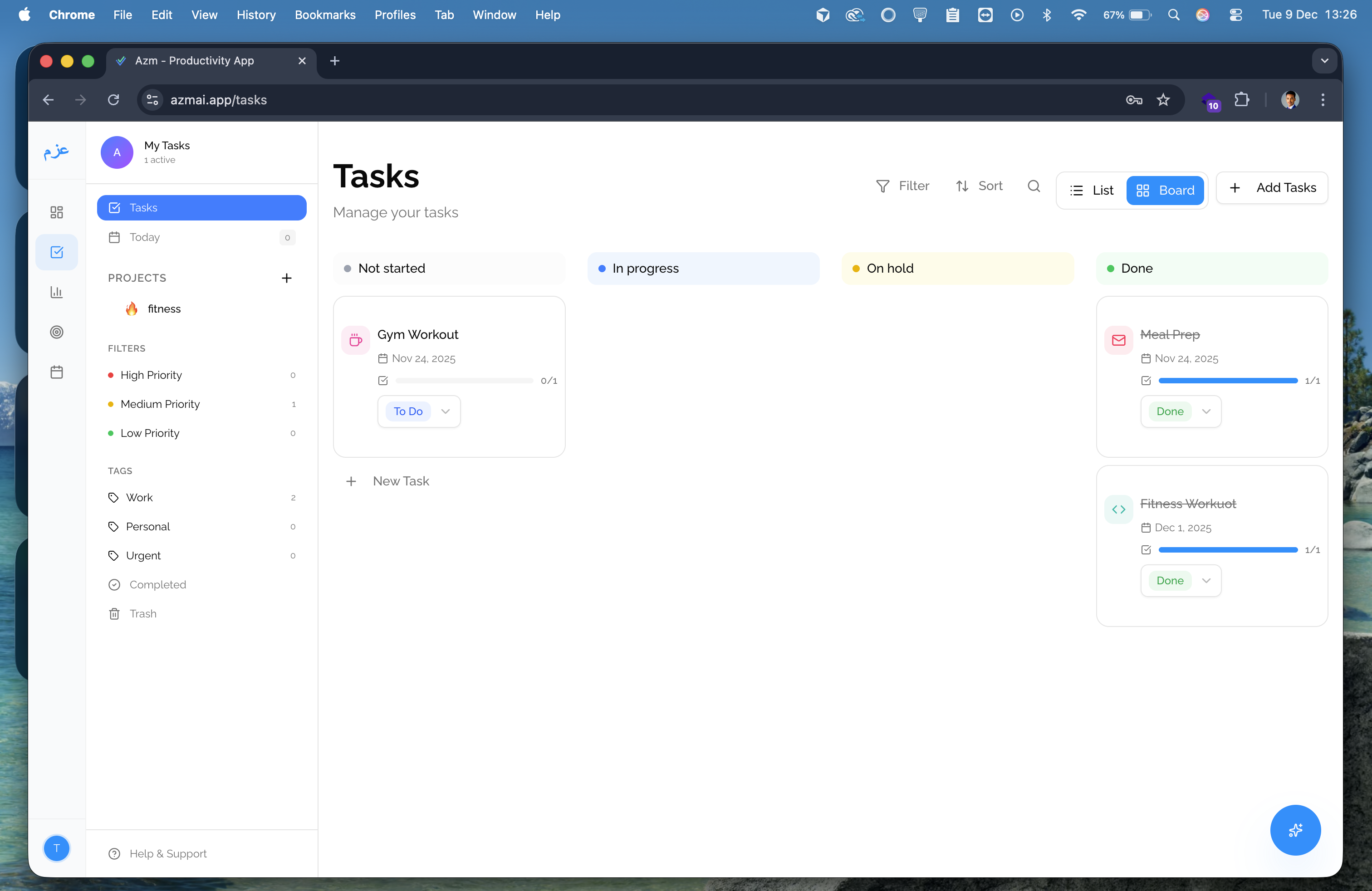Image resolution: width=1372 pixels, height=891 pixels.
Task: Open the analytics bar chart icon
Action: tap(57, 292)
